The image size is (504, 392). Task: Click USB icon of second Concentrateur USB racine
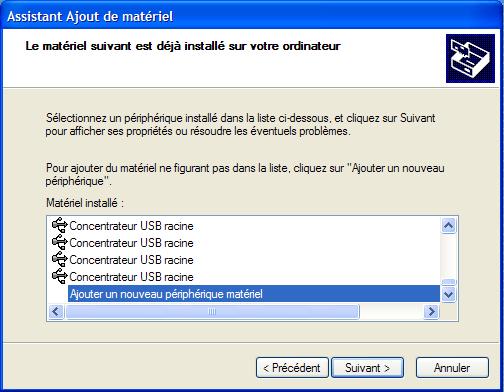click(60, 242)
